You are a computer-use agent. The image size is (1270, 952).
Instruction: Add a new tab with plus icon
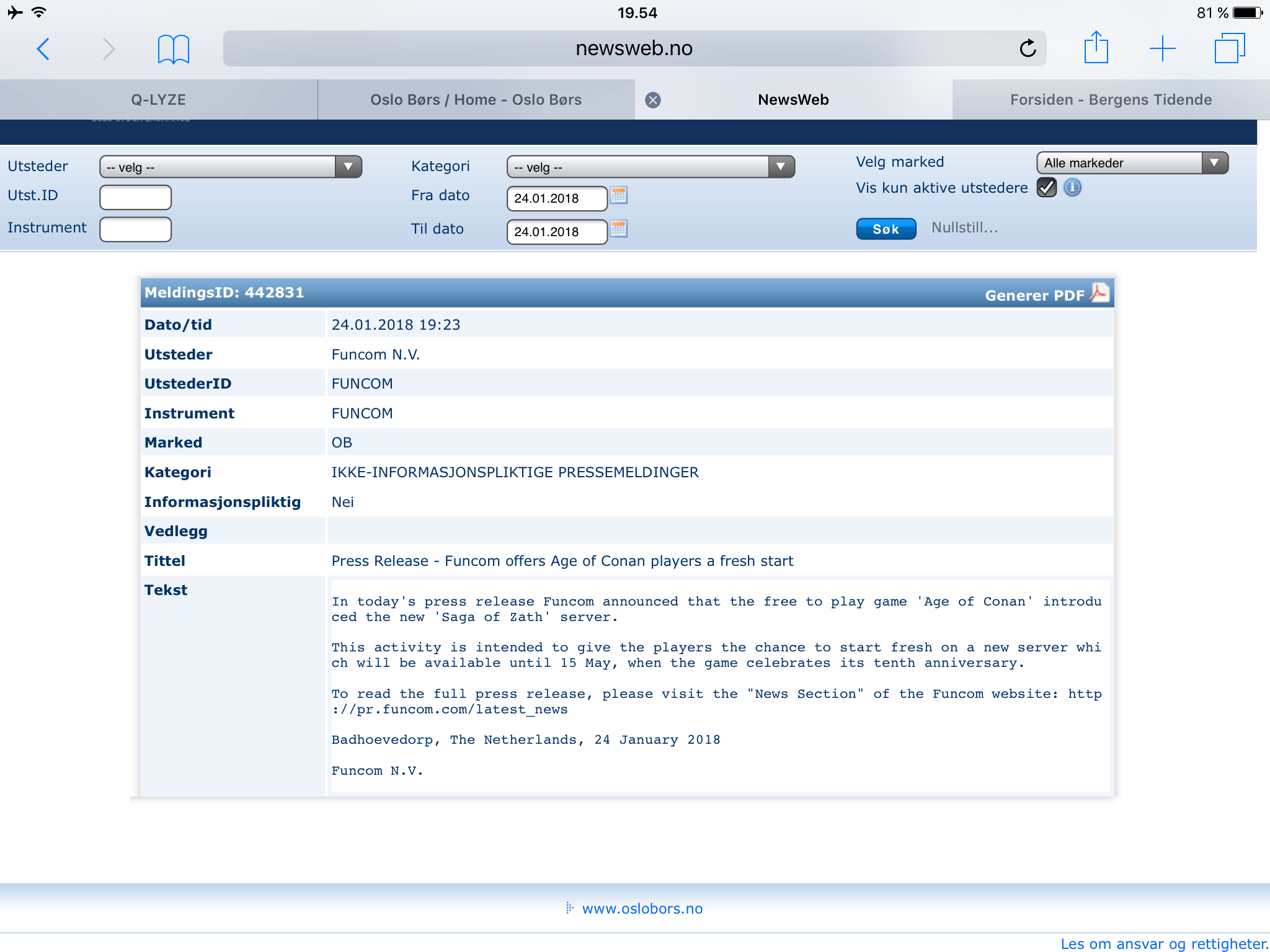(1162, 48)
